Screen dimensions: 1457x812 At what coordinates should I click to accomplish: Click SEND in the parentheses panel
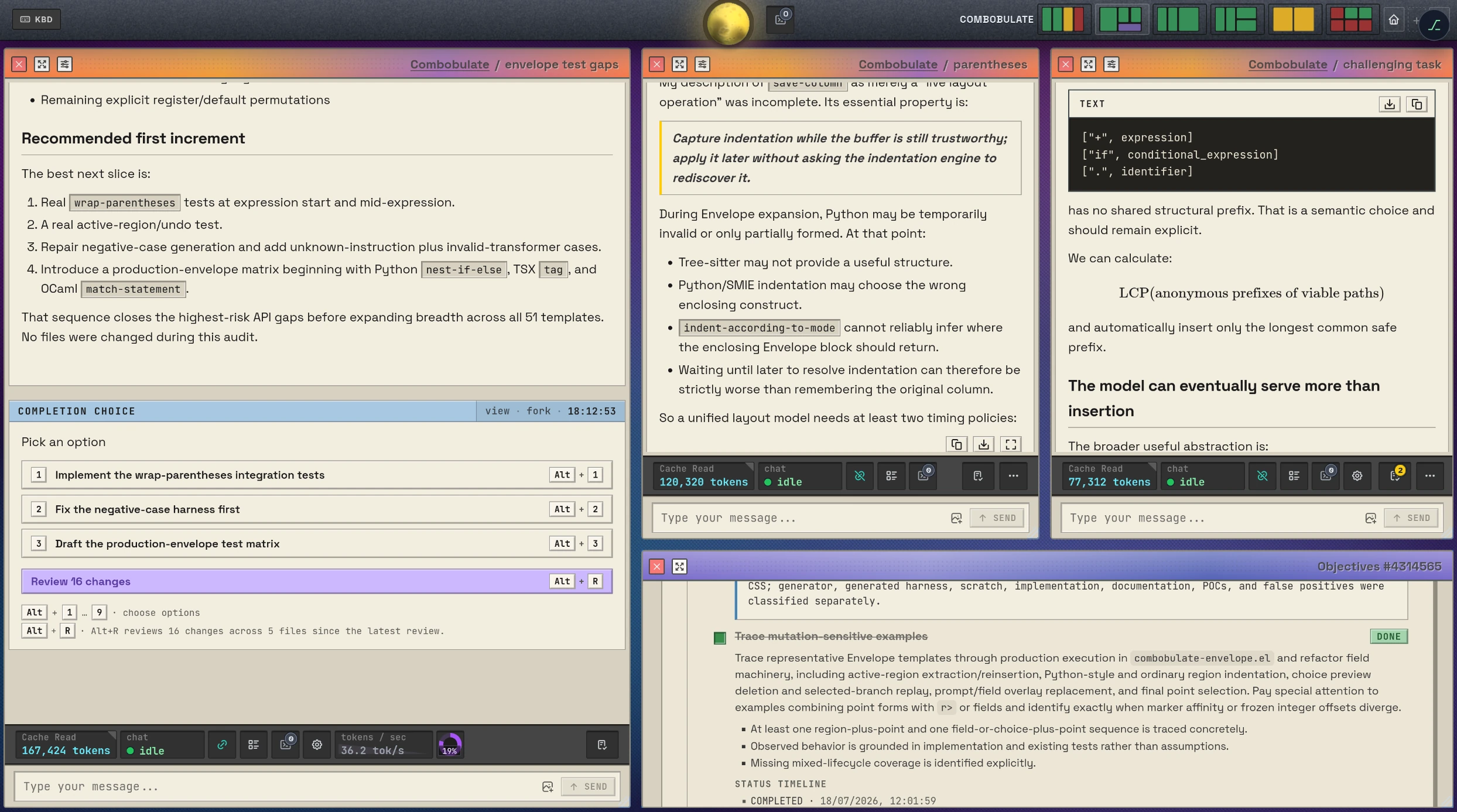(x=997, y=518)
